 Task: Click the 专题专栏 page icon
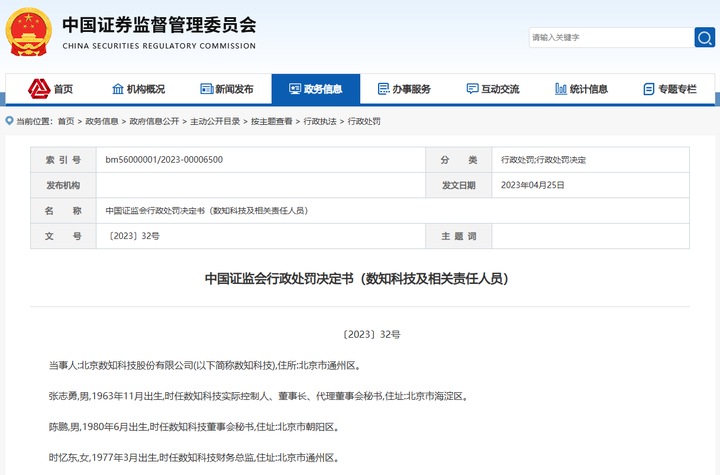pyautogui.click(x=649, y=89)
